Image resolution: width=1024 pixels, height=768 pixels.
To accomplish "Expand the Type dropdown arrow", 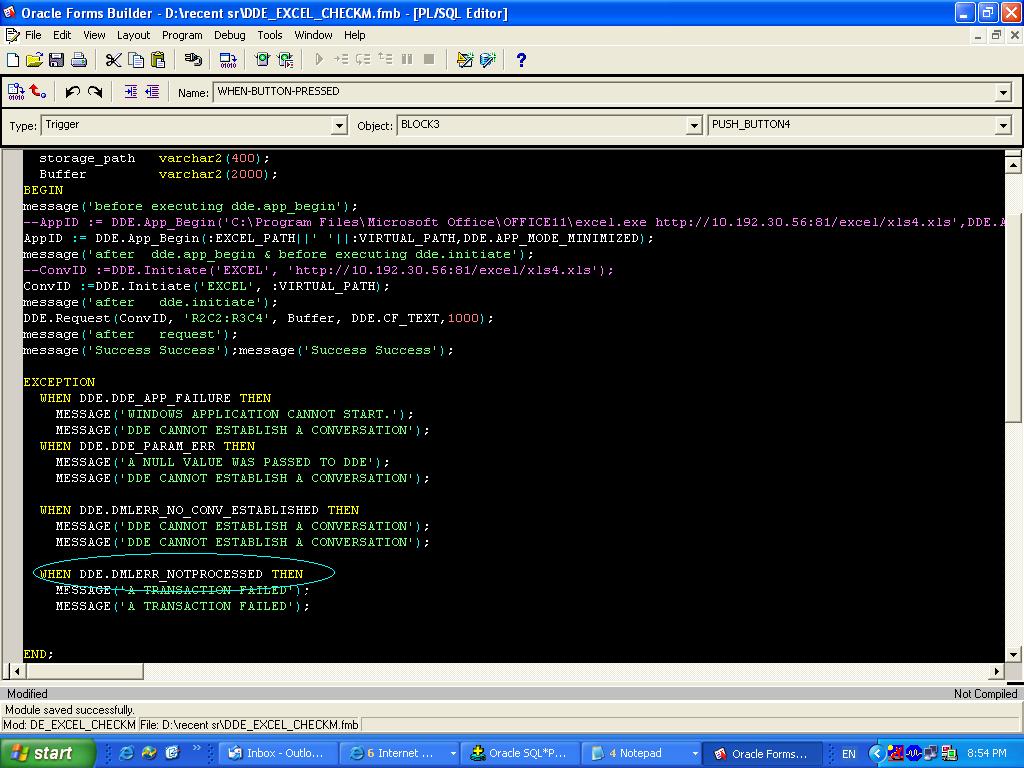I will (x=339, y=125).
